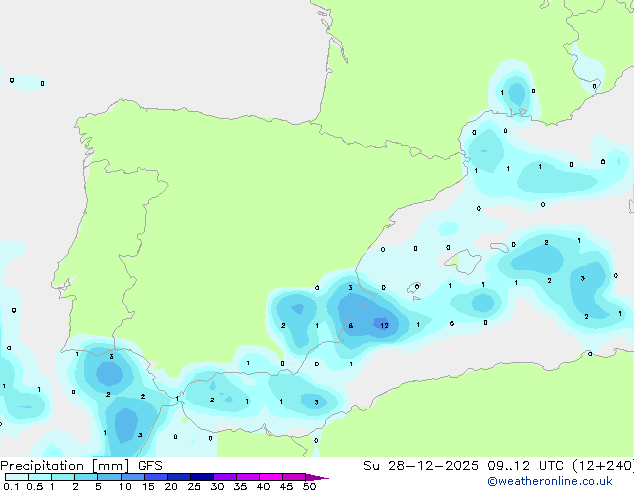Click the 0.5–1 mm legend swatch
Image resolution: width=634 pixels, height=490 pixels.
pyautogui.click(x=40, y=477)
